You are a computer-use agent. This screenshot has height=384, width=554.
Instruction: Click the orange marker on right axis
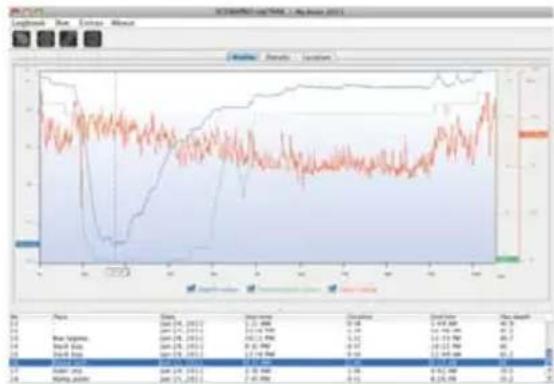(x=534, y=134)
